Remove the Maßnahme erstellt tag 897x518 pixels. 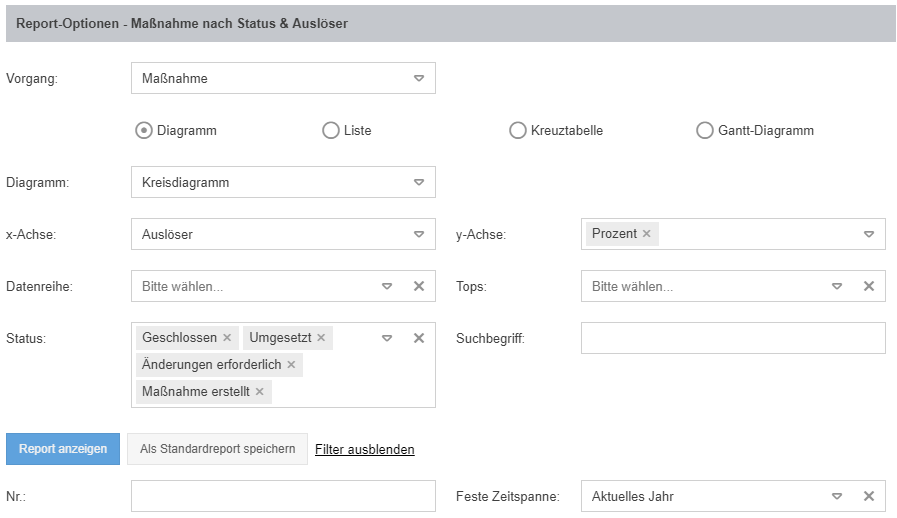259,392
